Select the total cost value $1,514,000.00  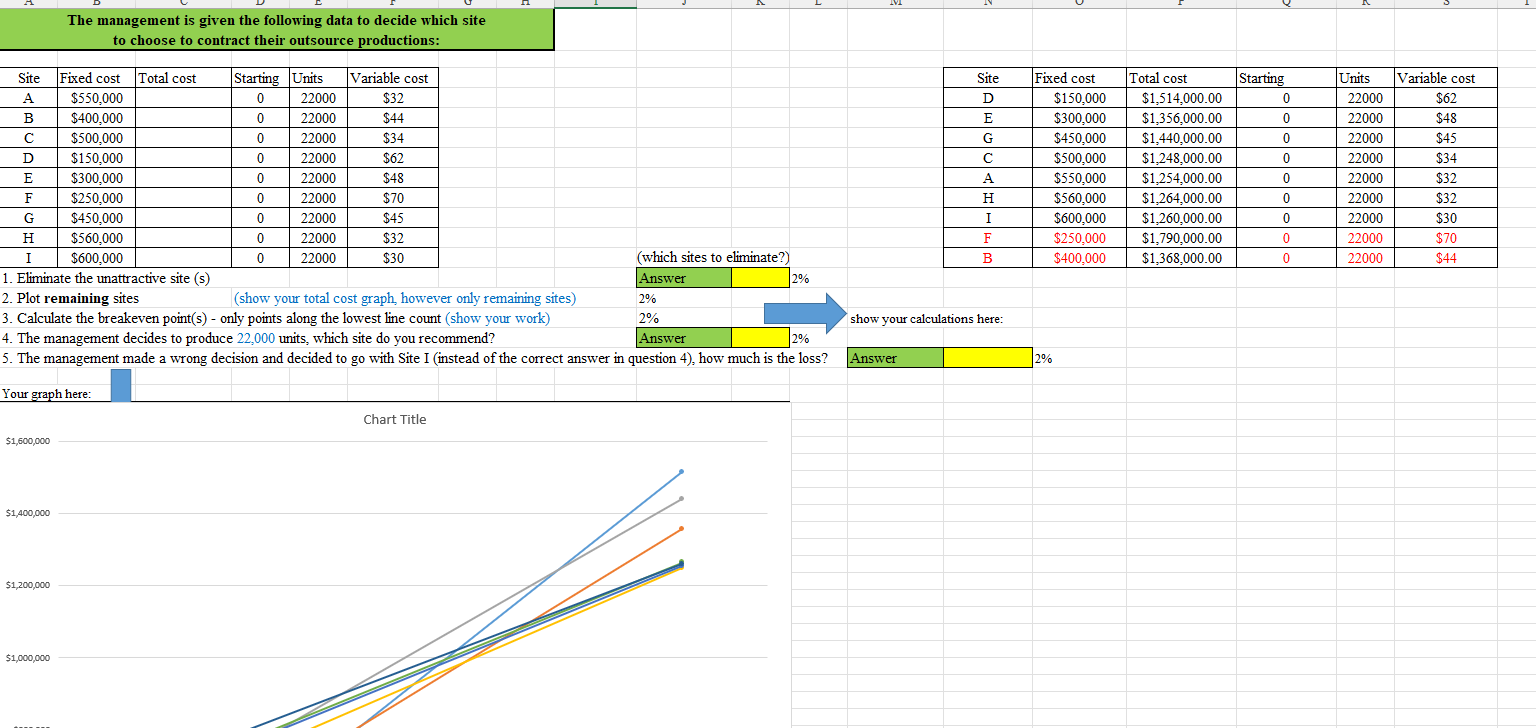[1181, 98]
